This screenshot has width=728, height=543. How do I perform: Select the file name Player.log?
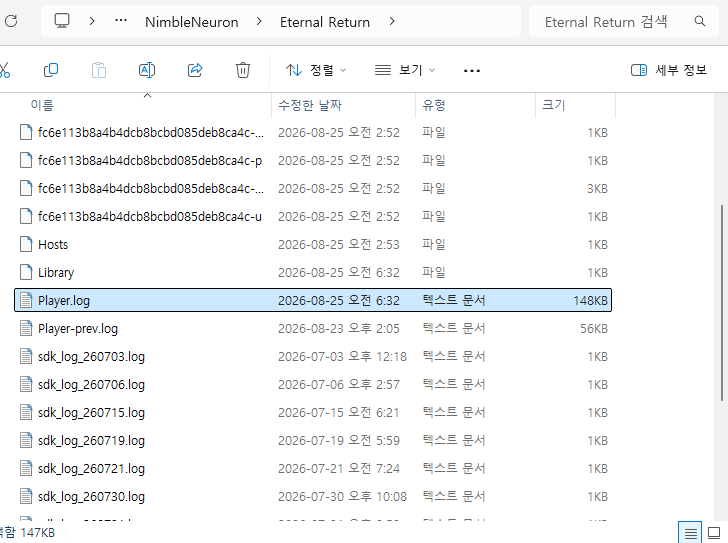click(64, 301)
